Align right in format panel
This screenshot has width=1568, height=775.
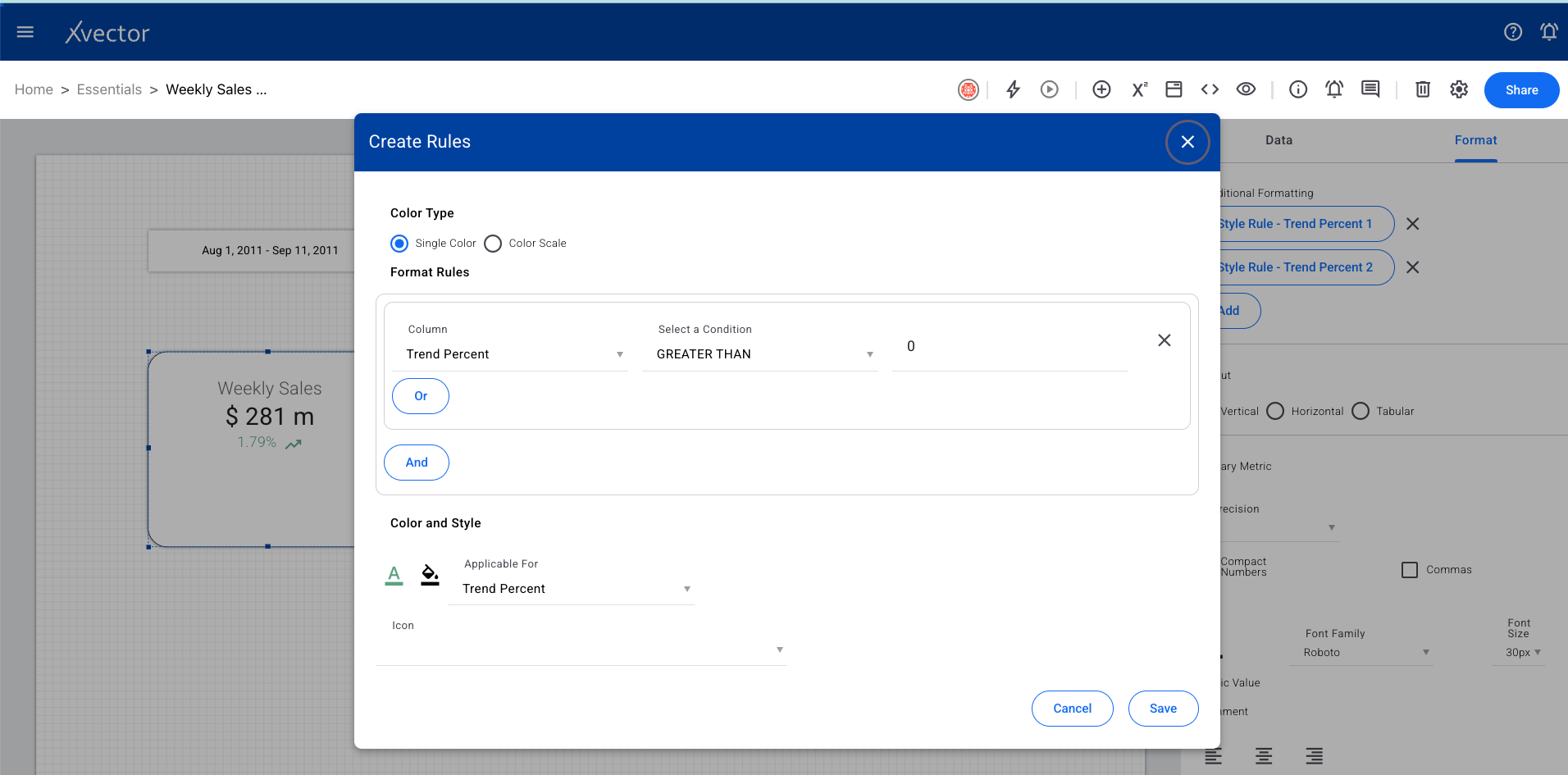tap(1315, 756)
